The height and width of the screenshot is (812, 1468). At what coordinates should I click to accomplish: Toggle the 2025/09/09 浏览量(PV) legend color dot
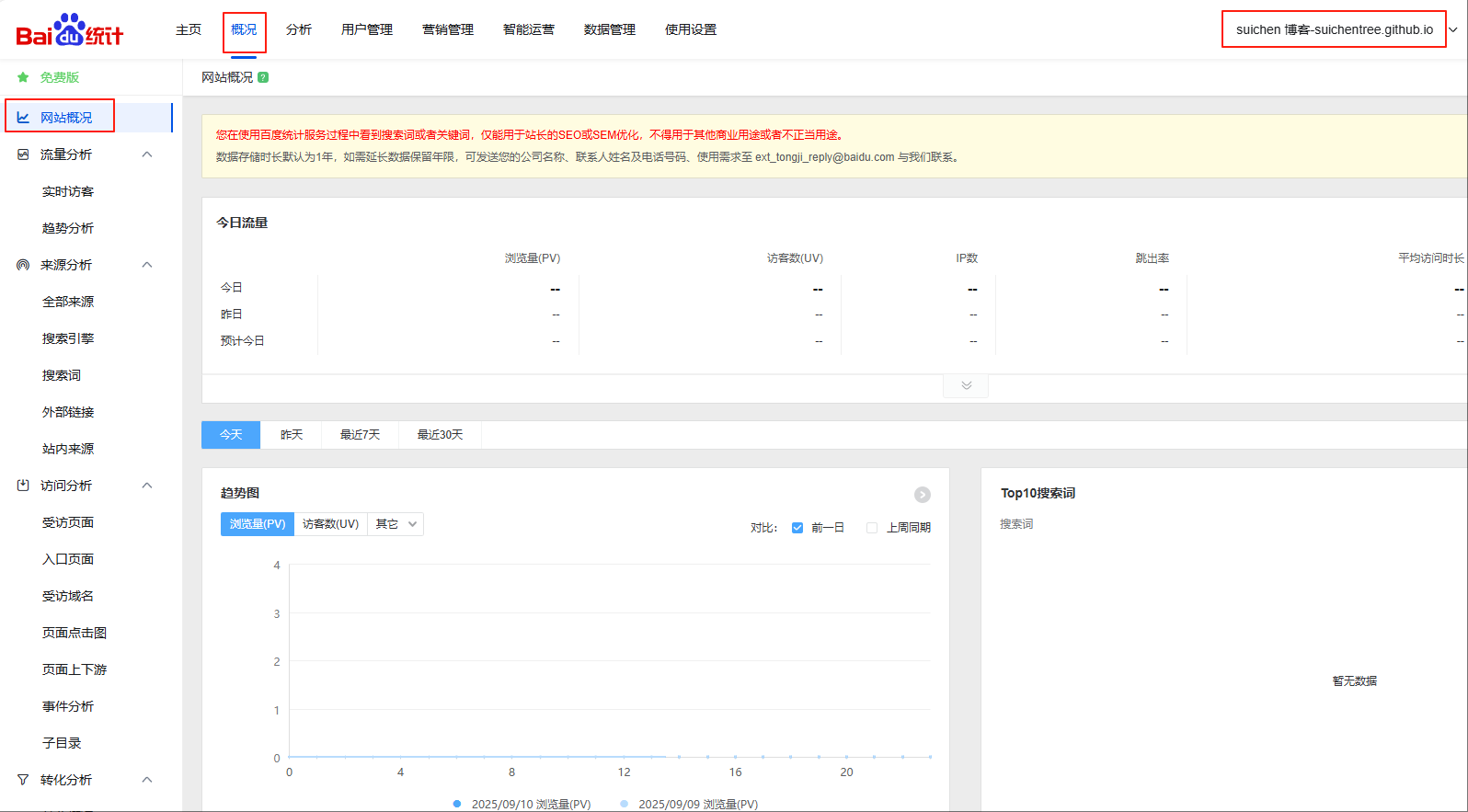point(625,804)
